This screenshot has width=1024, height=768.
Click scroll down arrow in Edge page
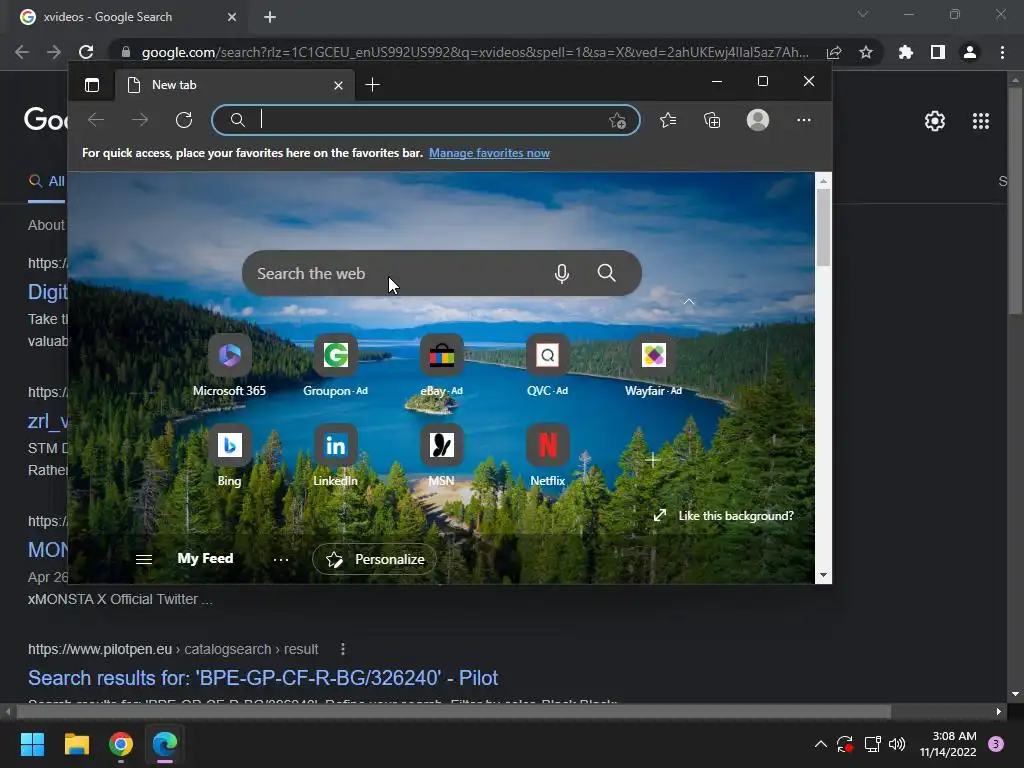pos(823,575)
